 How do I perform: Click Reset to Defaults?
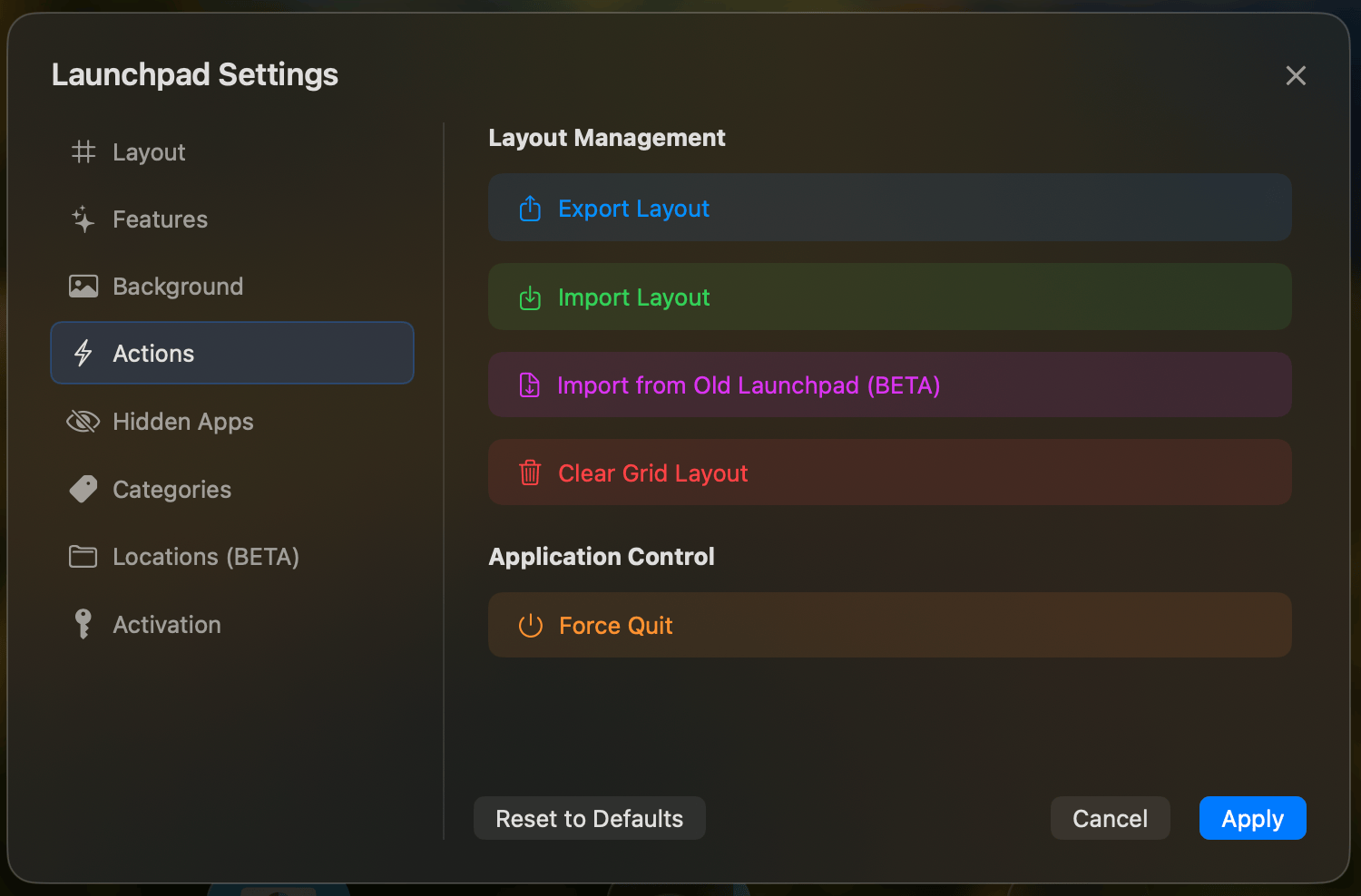click(589, 818)
